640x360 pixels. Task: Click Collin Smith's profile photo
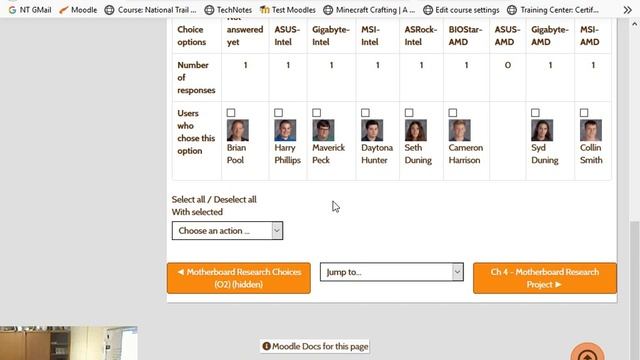(591, 130)
